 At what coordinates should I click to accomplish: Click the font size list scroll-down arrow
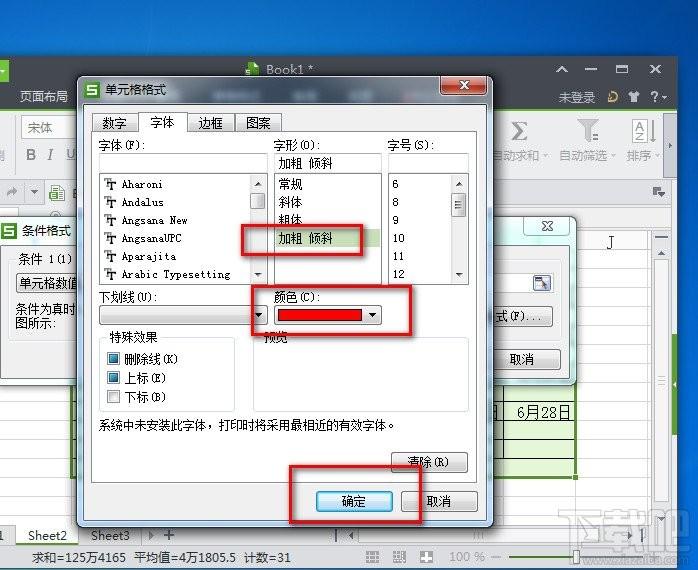tap(459, 274)
